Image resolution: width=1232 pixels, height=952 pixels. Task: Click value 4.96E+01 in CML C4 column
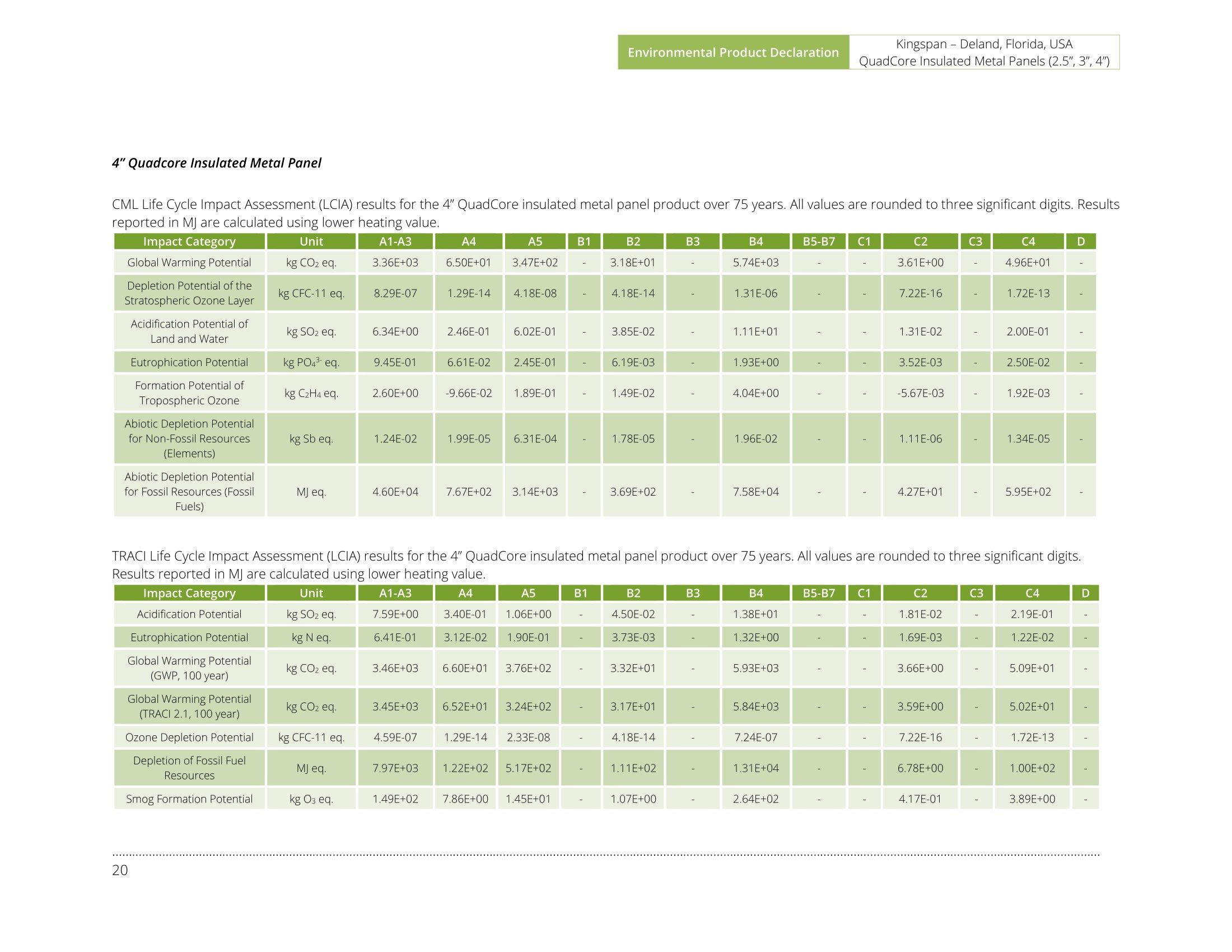(1028, 262)
